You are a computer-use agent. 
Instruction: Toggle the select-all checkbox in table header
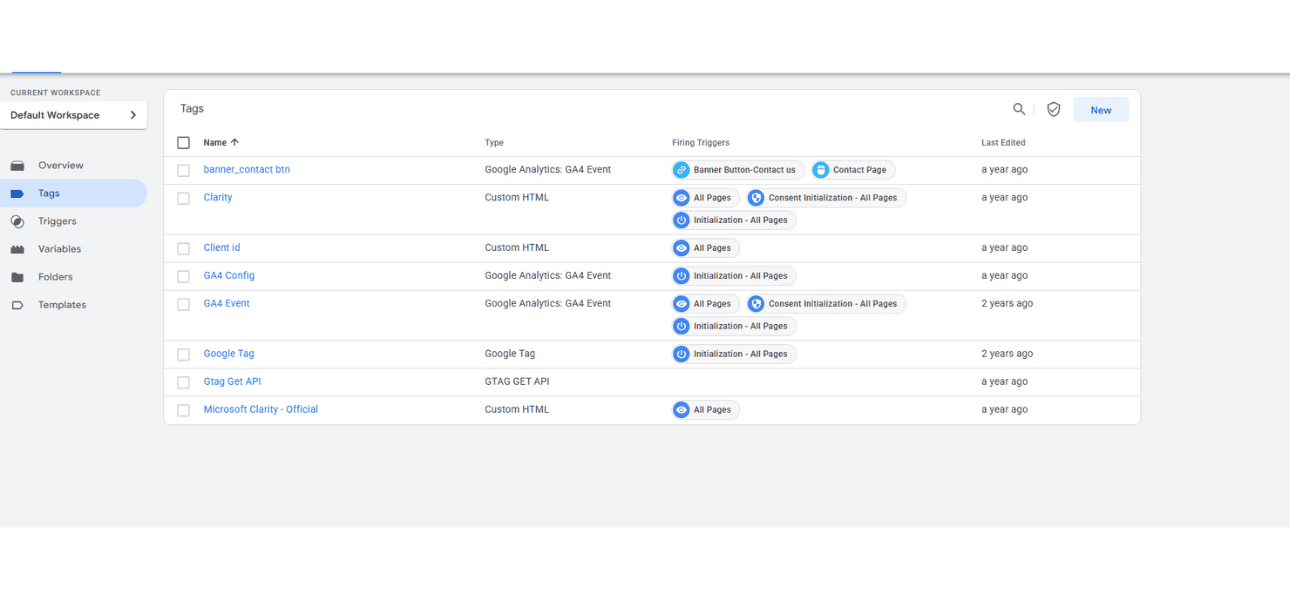pos(183,143)
